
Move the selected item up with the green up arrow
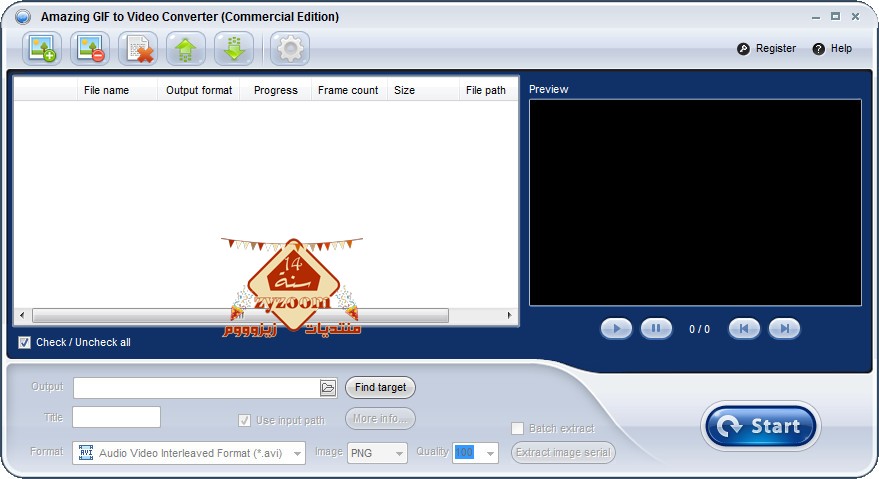pyautogui.click(x=186, y=48)
